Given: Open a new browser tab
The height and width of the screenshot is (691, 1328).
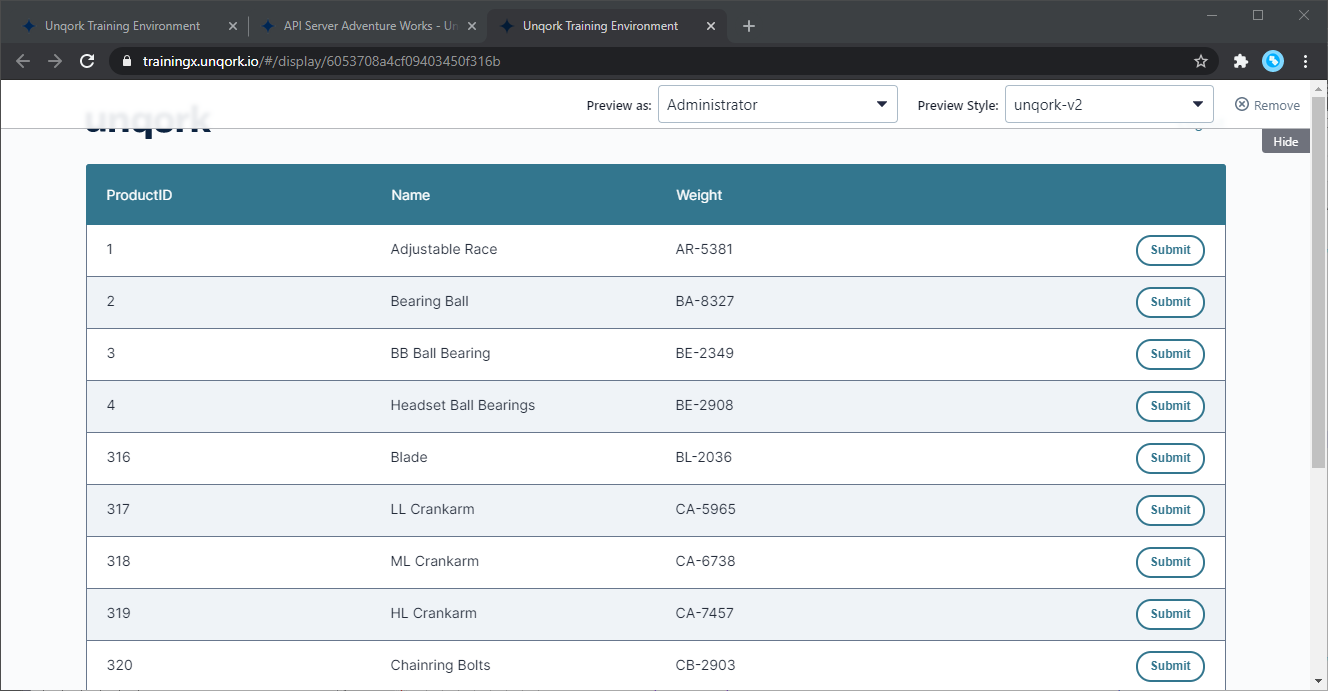Looking at the screenshot, I should [749, 26].
